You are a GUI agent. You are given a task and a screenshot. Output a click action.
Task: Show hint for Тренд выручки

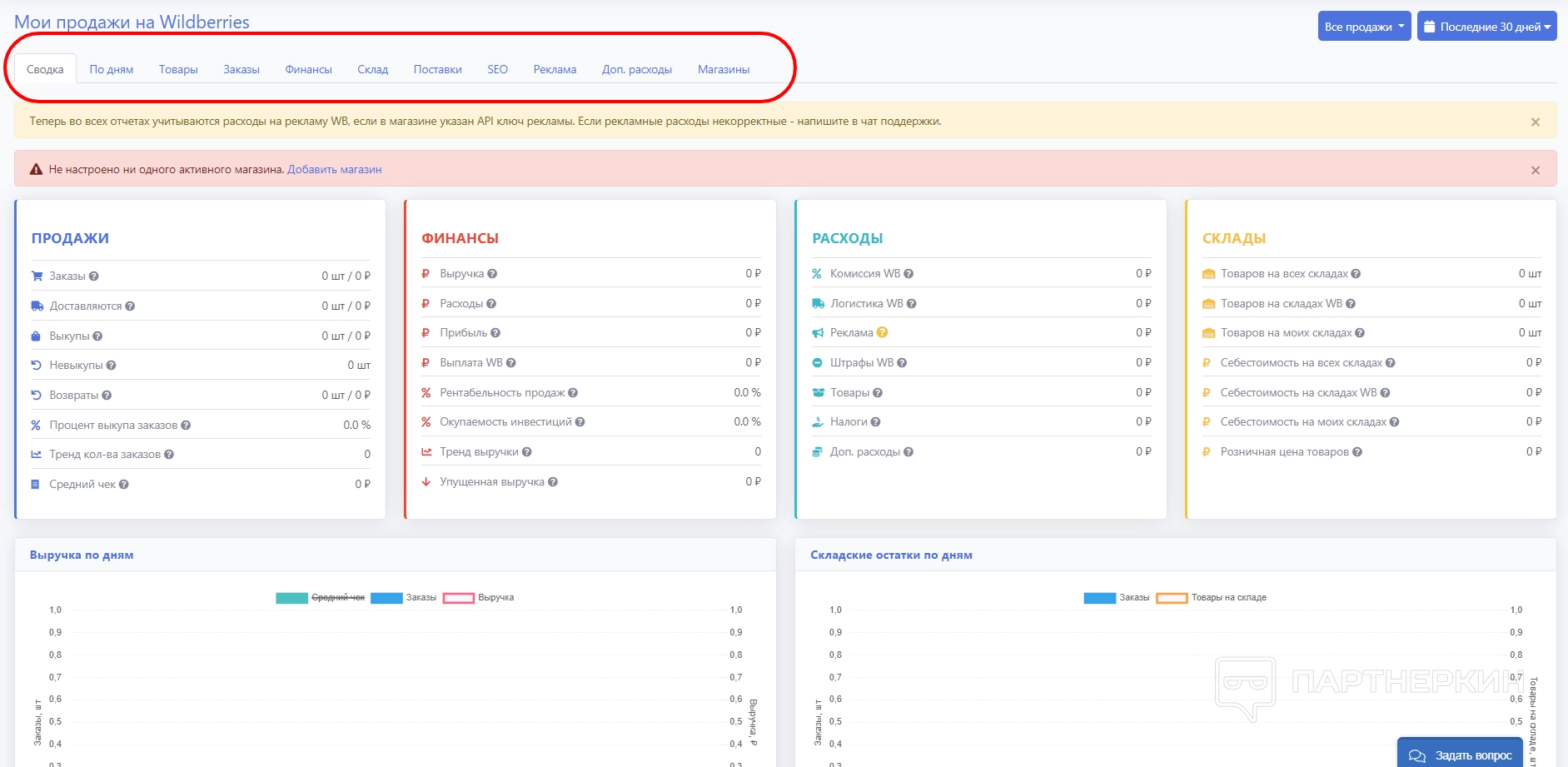pyautogui.click(x=527, y=452)
